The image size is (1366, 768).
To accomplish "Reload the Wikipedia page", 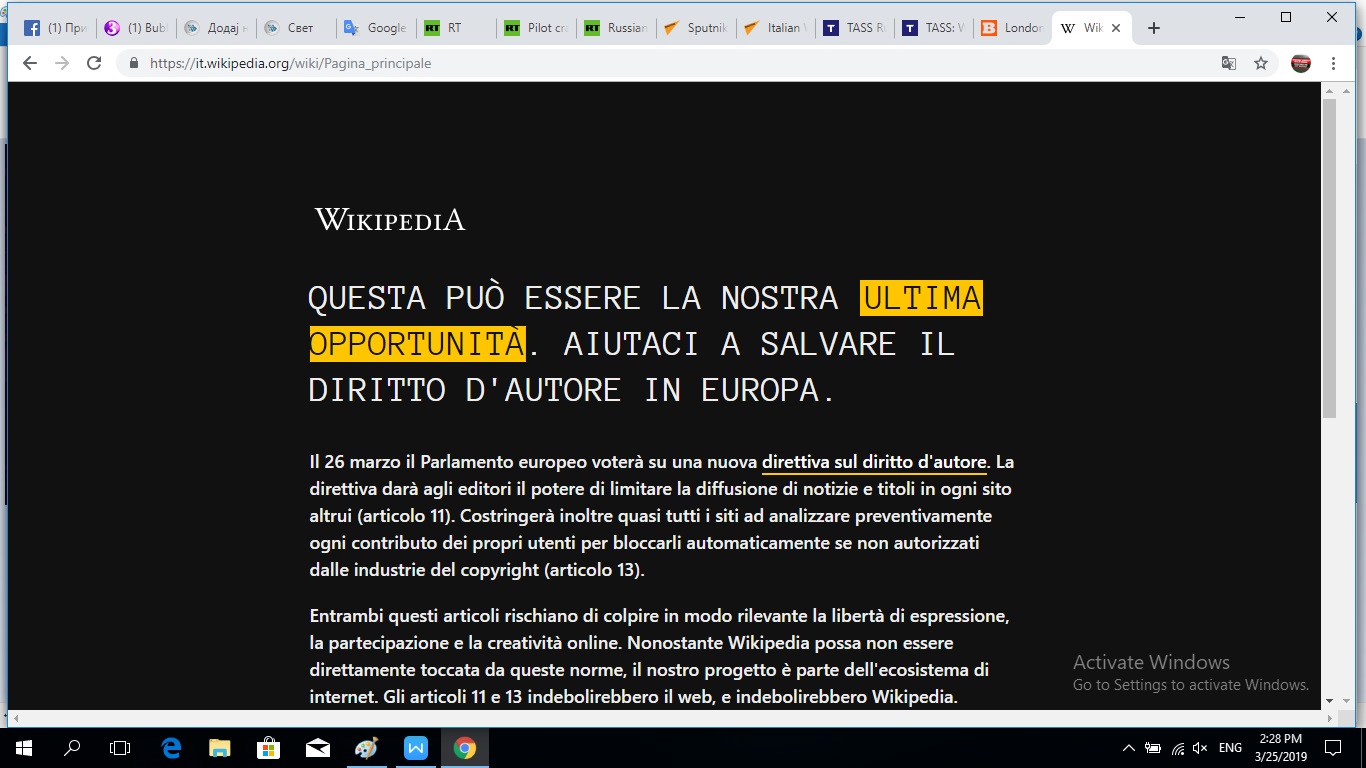I will click(x=94, y=63).
